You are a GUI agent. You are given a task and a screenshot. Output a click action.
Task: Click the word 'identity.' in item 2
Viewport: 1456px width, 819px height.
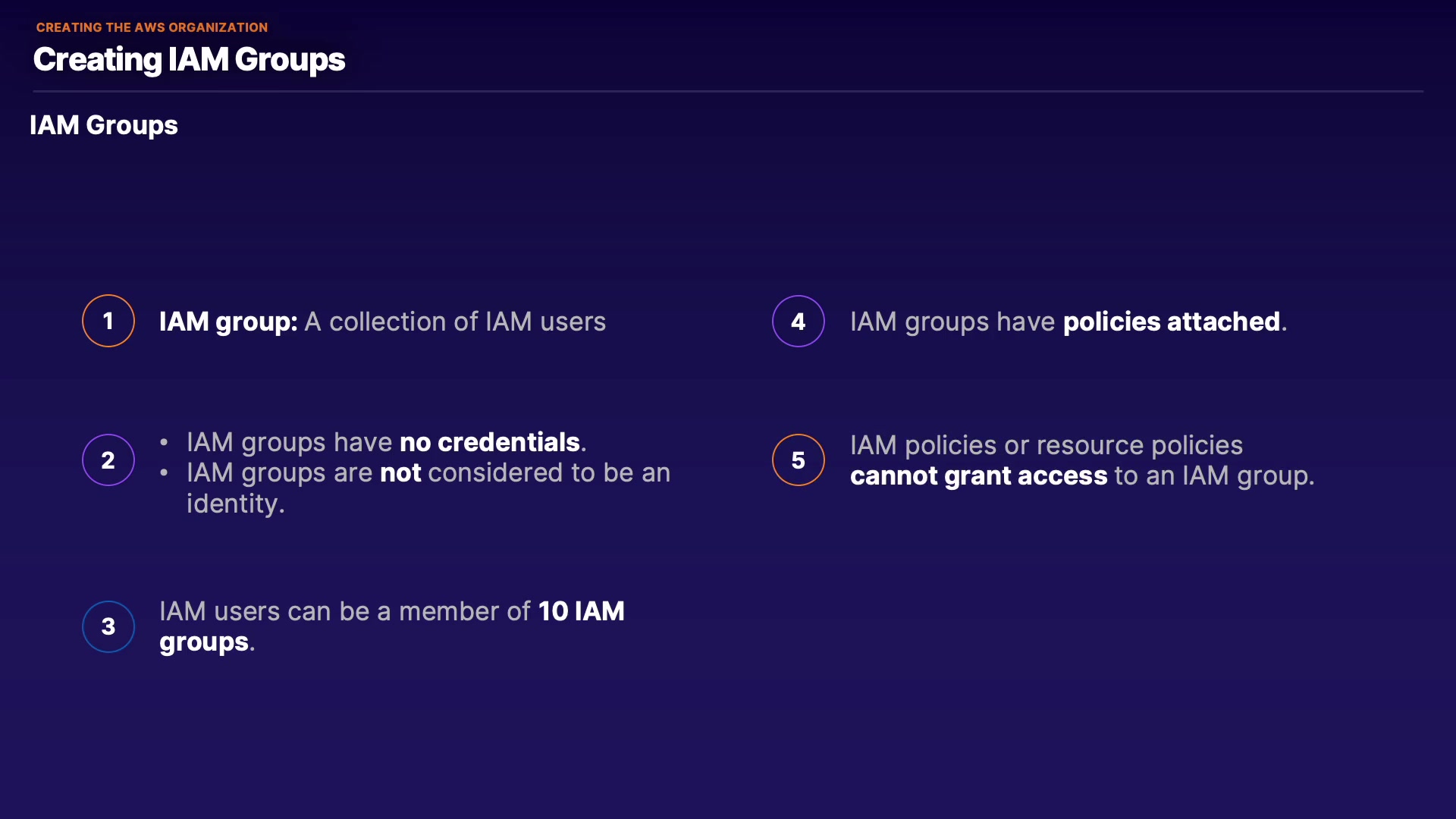click(x=235, y=504)
